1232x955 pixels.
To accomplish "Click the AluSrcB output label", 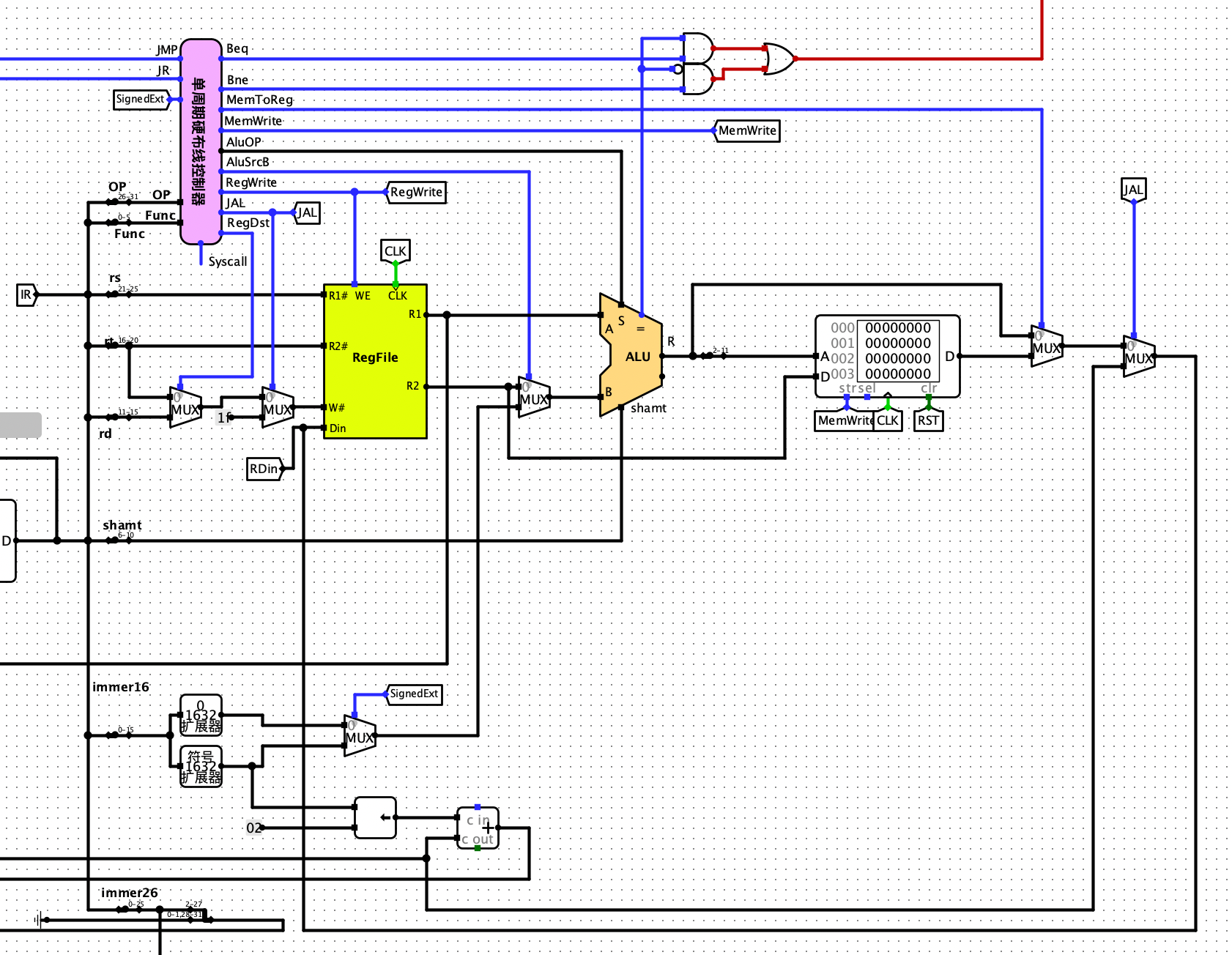I will [x=248, y=162].
